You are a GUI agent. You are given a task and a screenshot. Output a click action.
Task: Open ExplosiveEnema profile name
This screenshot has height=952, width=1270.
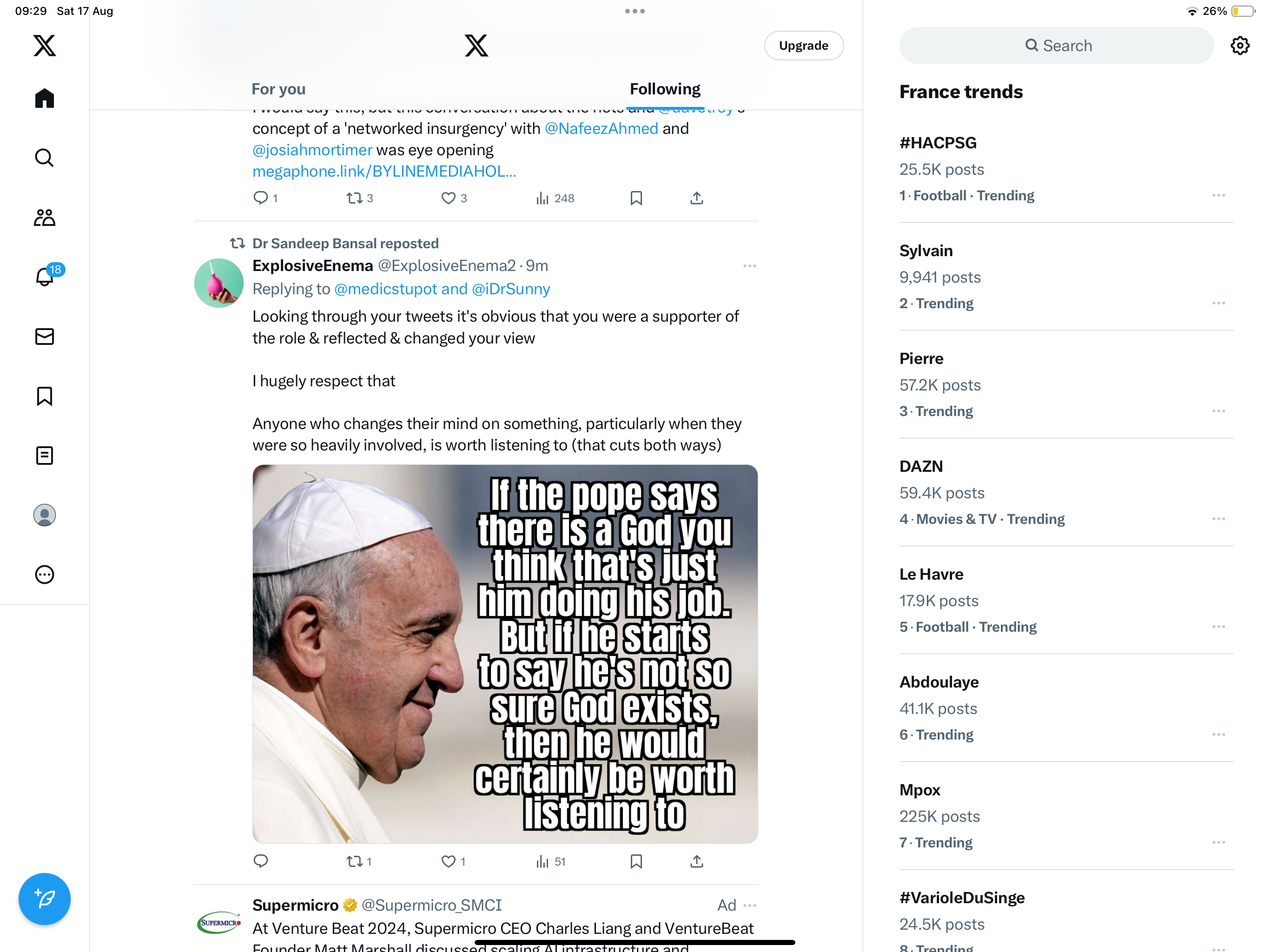click(x=312, y=265)
